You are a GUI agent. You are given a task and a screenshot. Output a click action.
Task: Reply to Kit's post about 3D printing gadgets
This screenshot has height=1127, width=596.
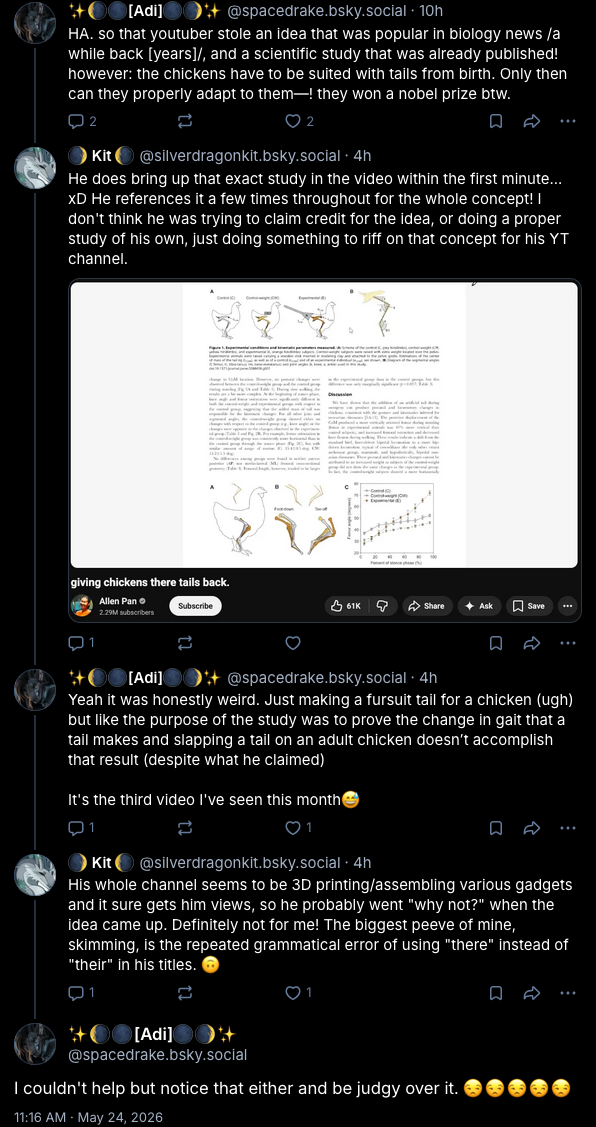click(x=81, y=993)
